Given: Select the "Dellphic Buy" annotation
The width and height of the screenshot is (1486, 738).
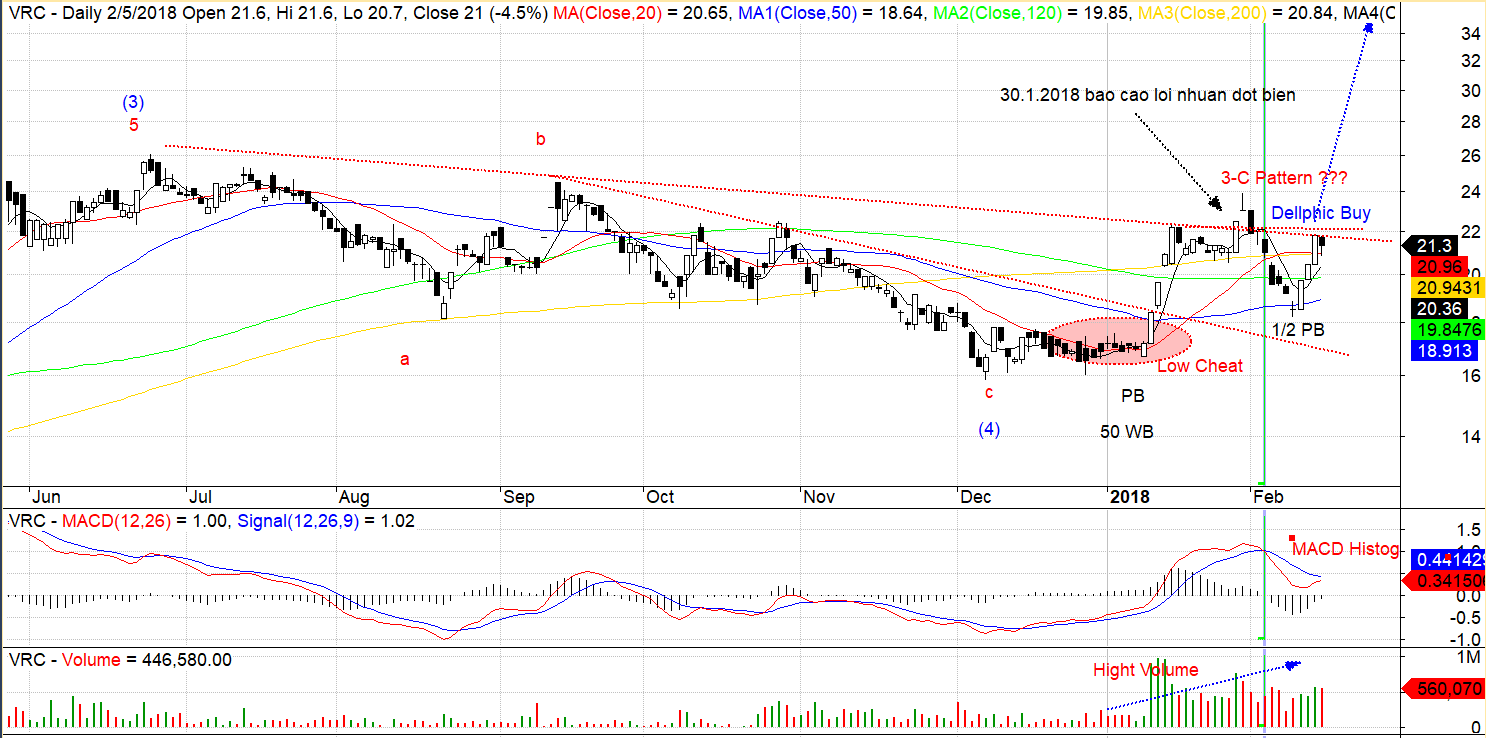Looking at the screenshot, I should [1321, 213].
